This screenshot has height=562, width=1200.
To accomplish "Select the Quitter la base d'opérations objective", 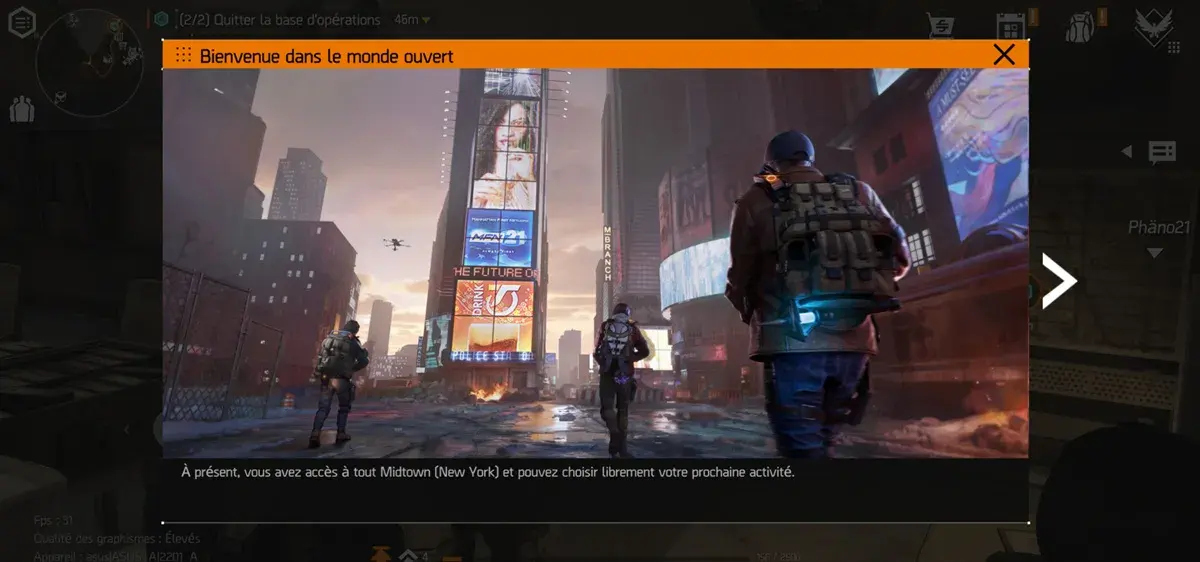I will 279,20.
